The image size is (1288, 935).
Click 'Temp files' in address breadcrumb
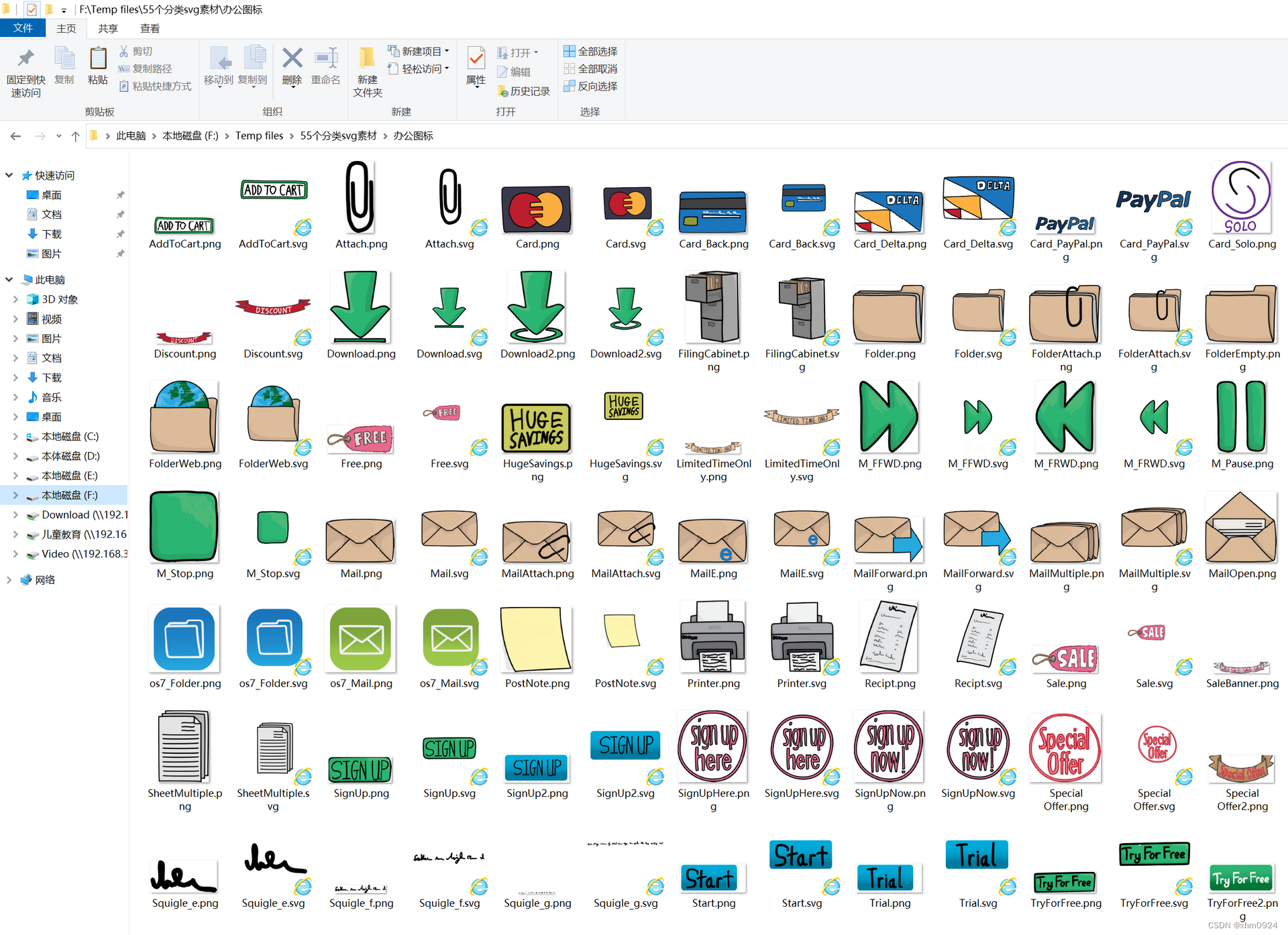click(259, 135)
